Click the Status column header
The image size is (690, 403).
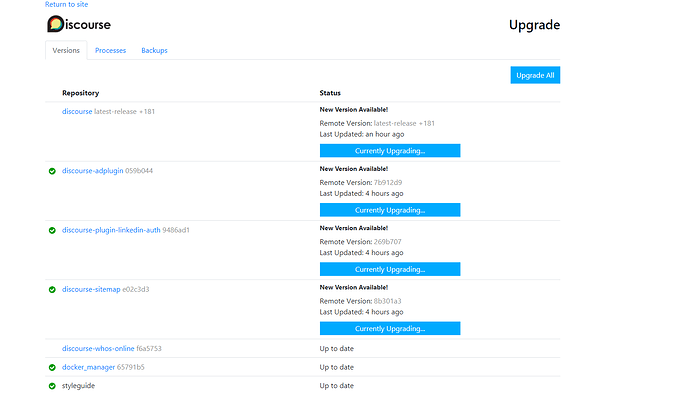click(x=330, y=93)
